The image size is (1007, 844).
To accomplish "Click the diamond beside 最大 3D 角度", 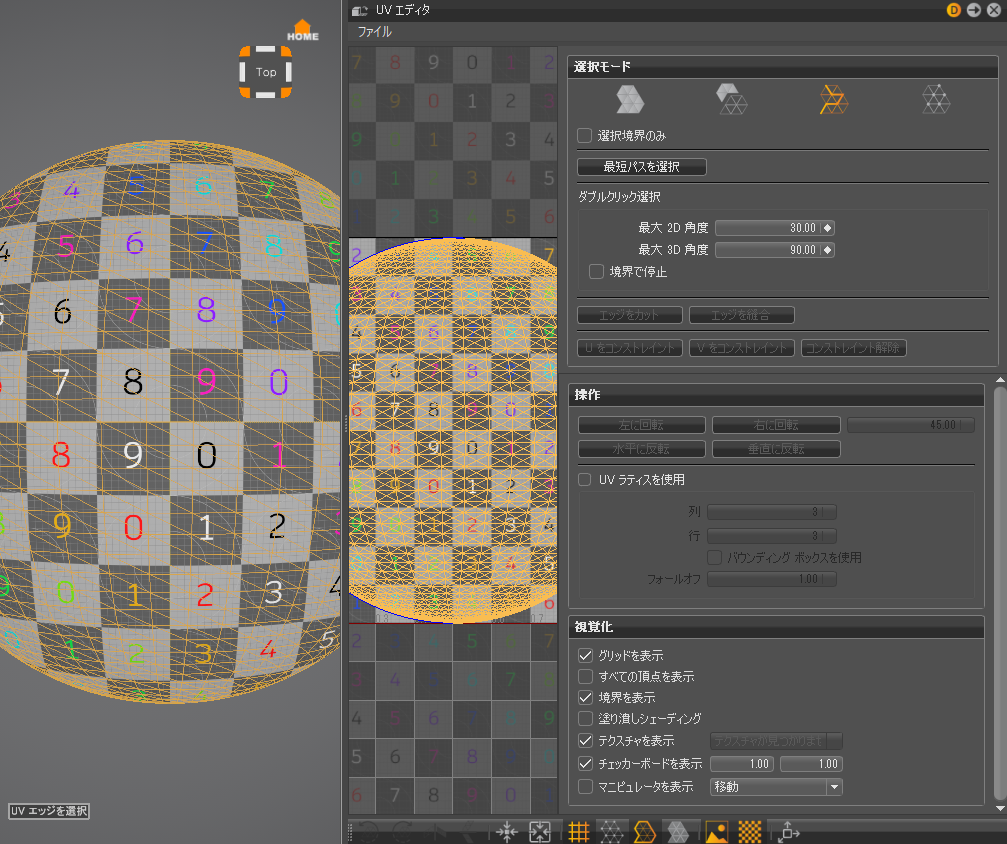I will pyautogui.click(x=828, y=250).
